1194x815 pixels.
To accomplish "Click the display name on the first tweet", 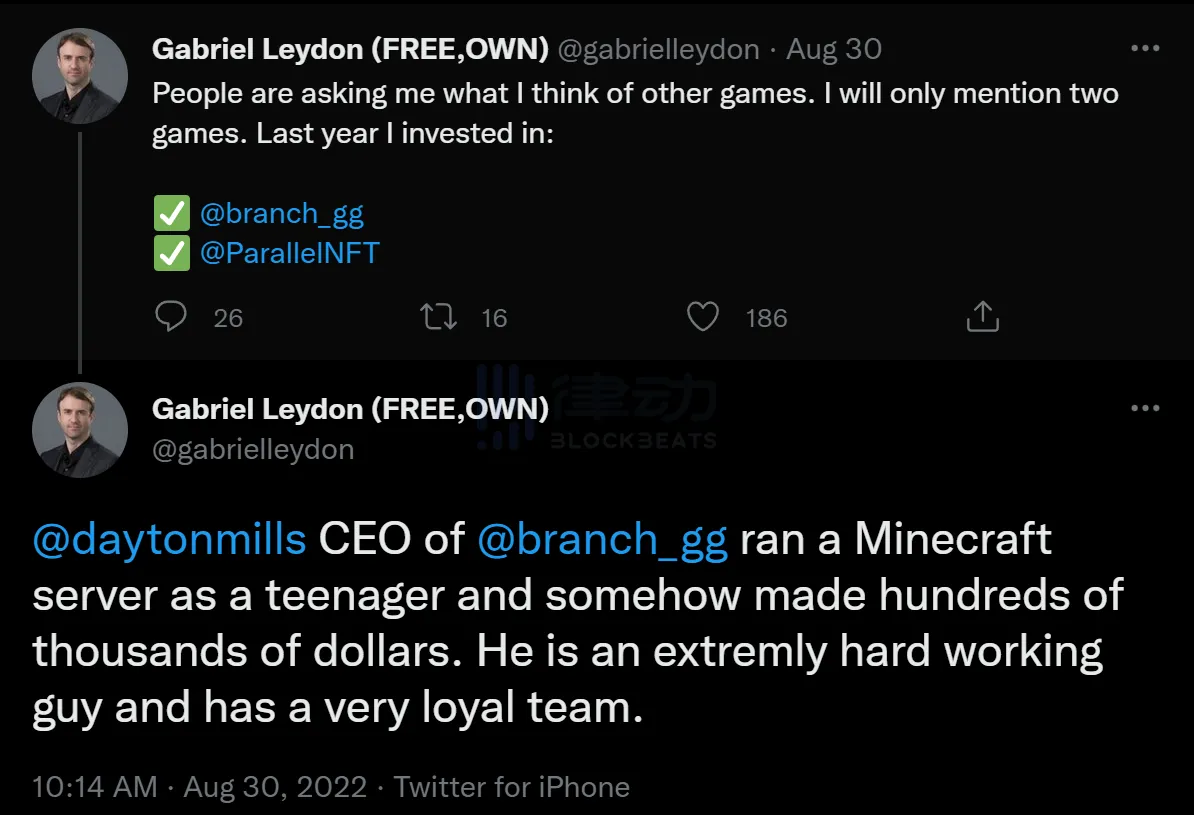I will 350,48.
